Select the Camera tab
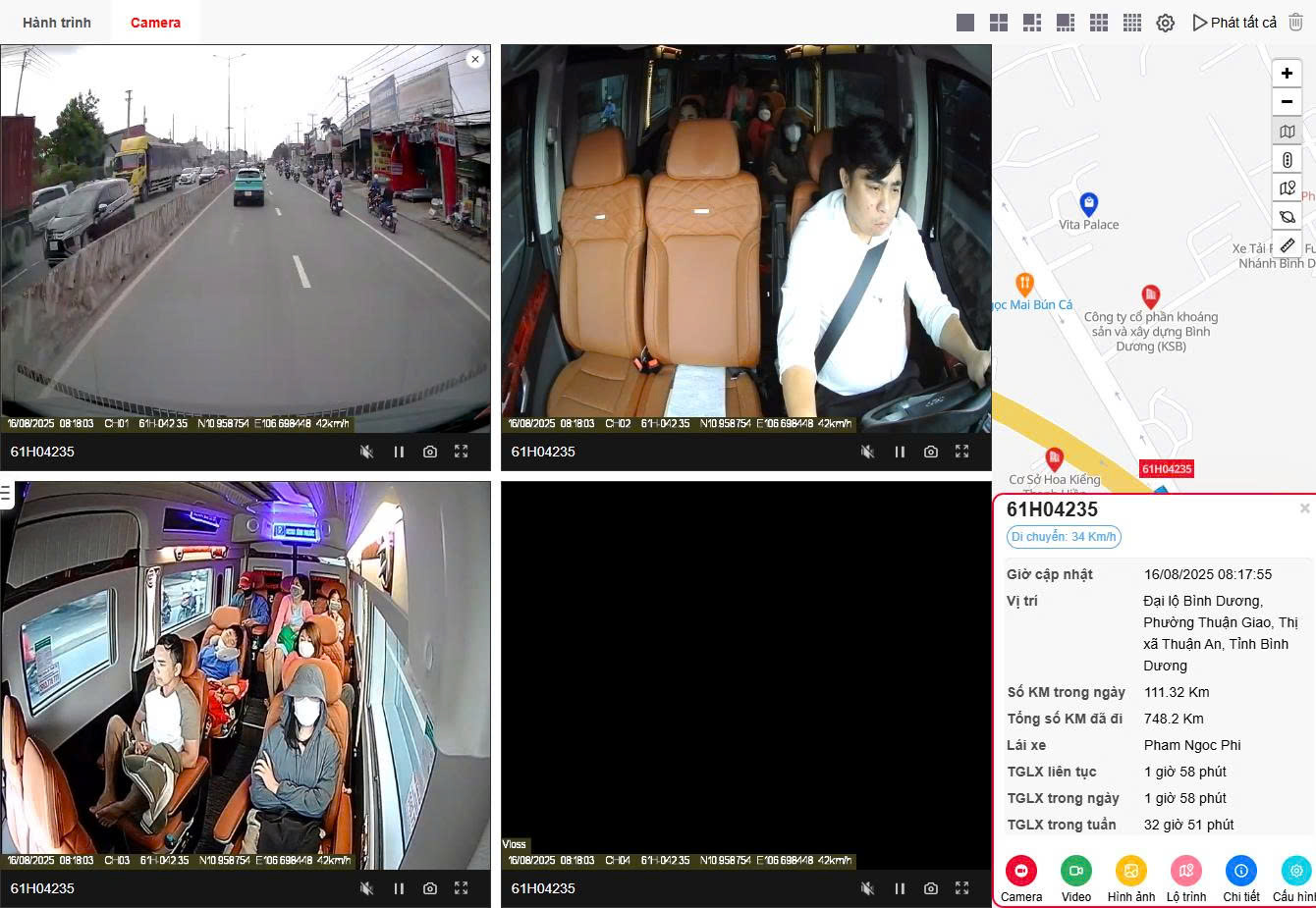Screen dimensions: 1316x908 155,21
